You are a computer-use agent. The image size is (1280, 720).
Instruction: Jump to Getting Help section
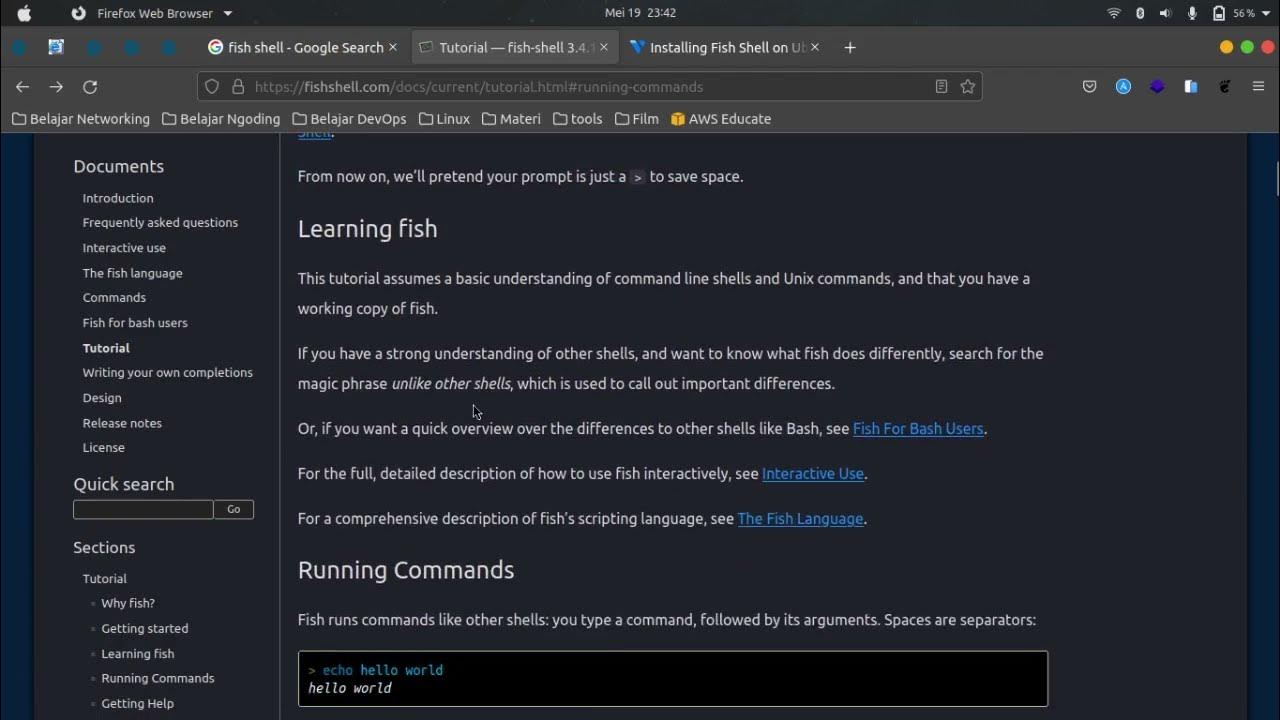coord(137,704)
